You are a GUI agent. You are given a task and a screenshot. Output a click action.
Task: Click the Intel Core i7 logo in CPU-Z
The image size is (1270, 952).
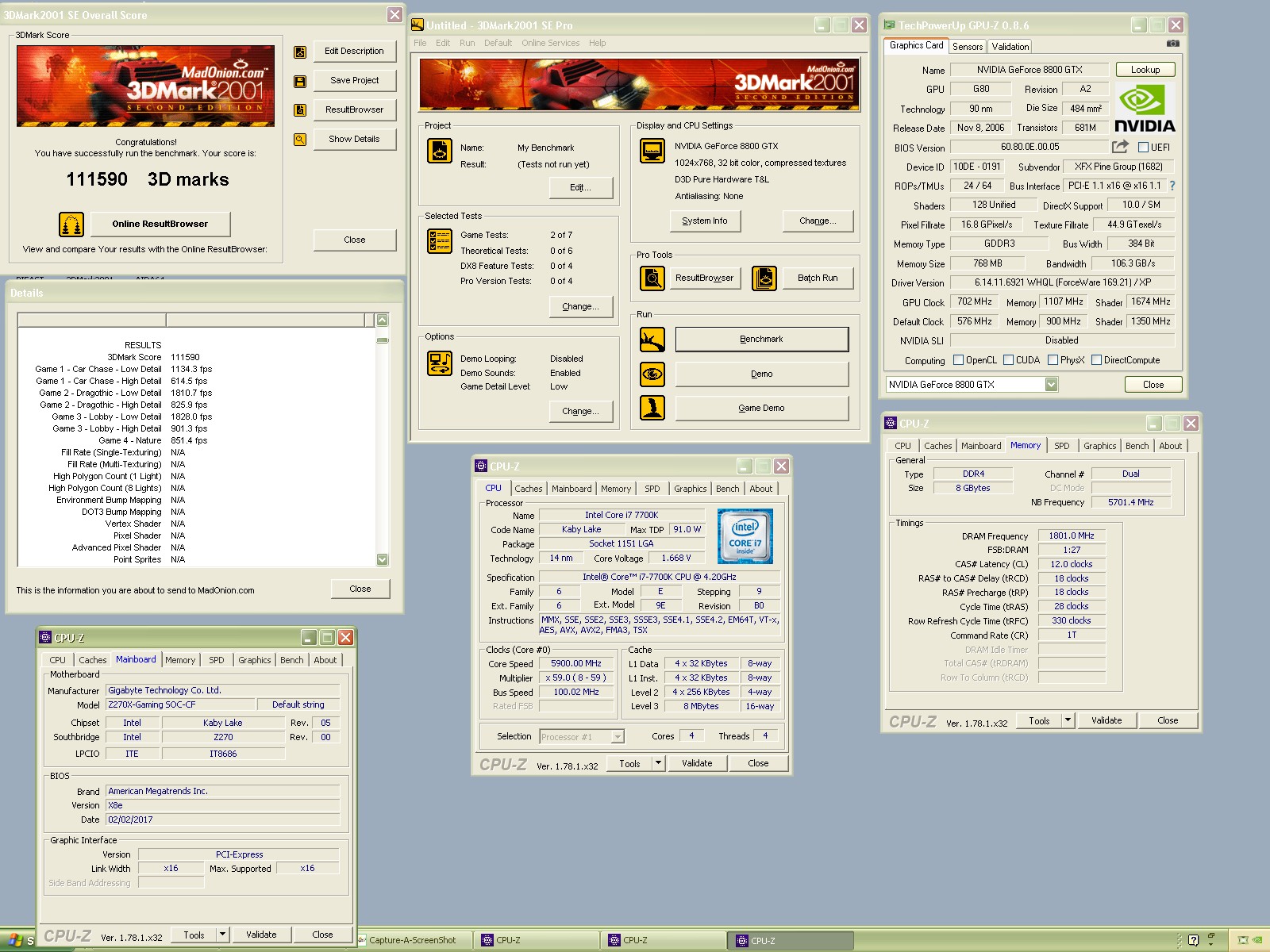tap(745, 536)
